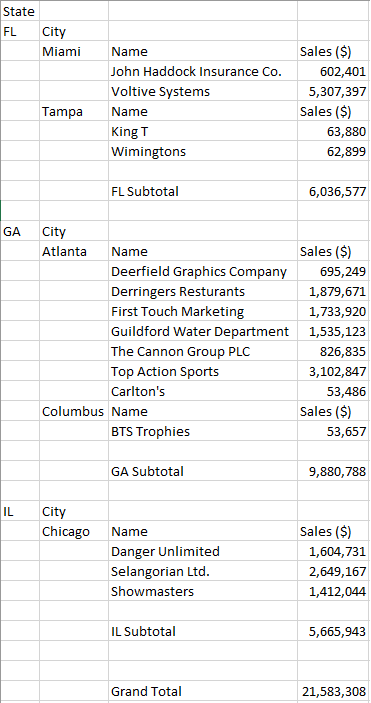Select Top Action Sports cell
Viewport: 371px width, 703px height.
[x=203, y=371]
